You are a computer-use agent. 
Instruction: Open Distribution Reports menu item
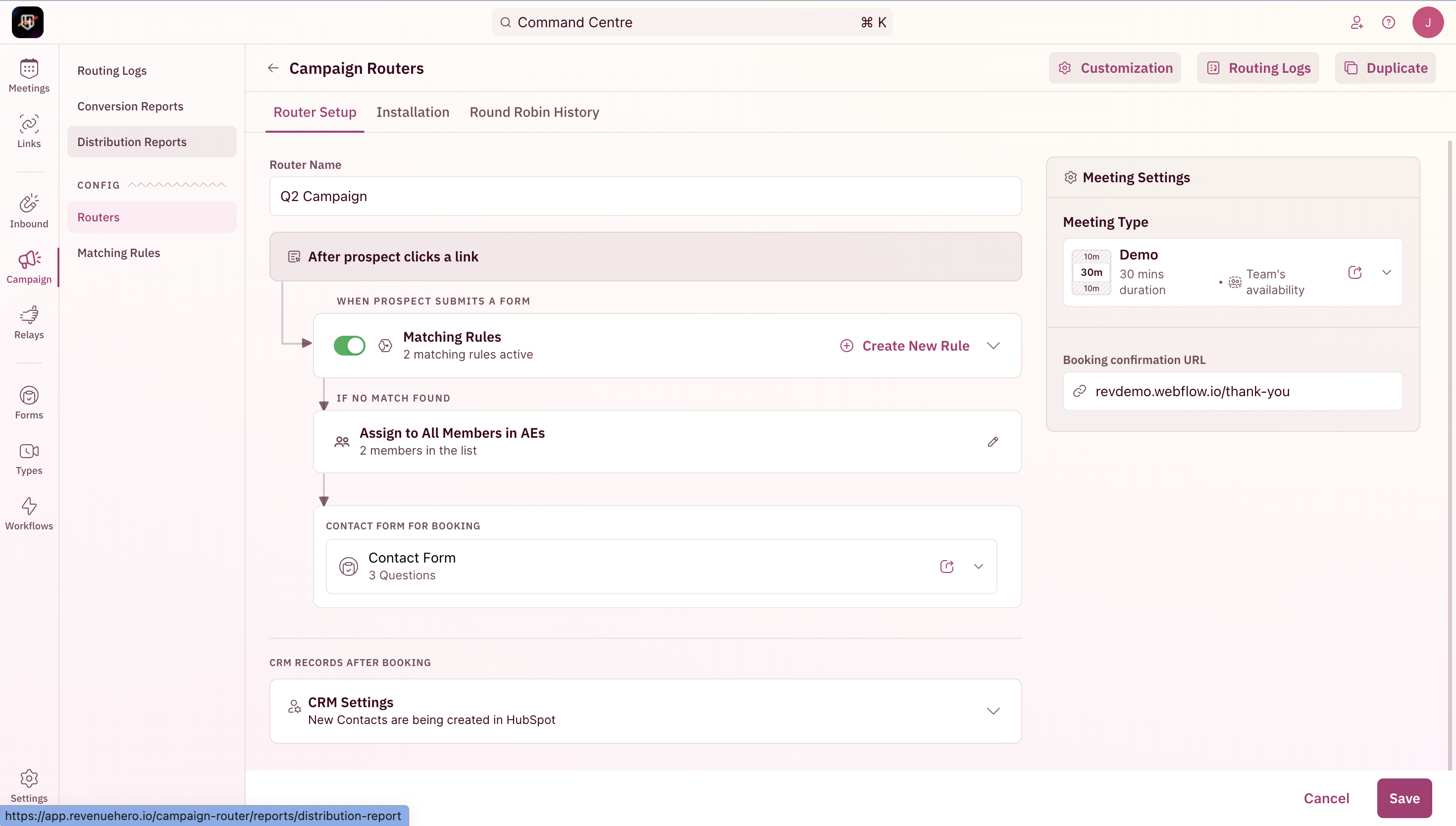click(152, 142)
